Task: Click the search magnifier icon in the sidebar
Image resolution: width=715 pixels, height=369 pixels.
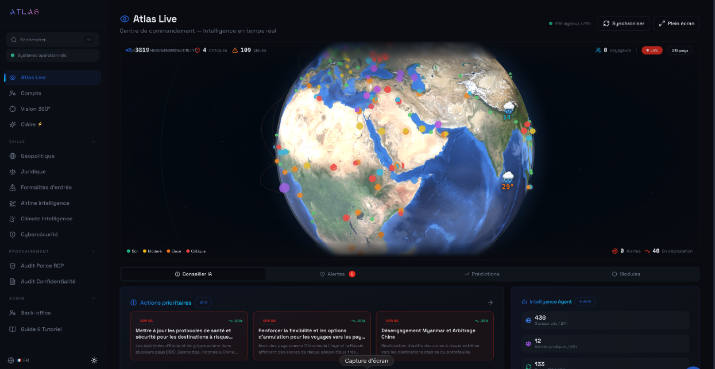Action: click(13, 40)
